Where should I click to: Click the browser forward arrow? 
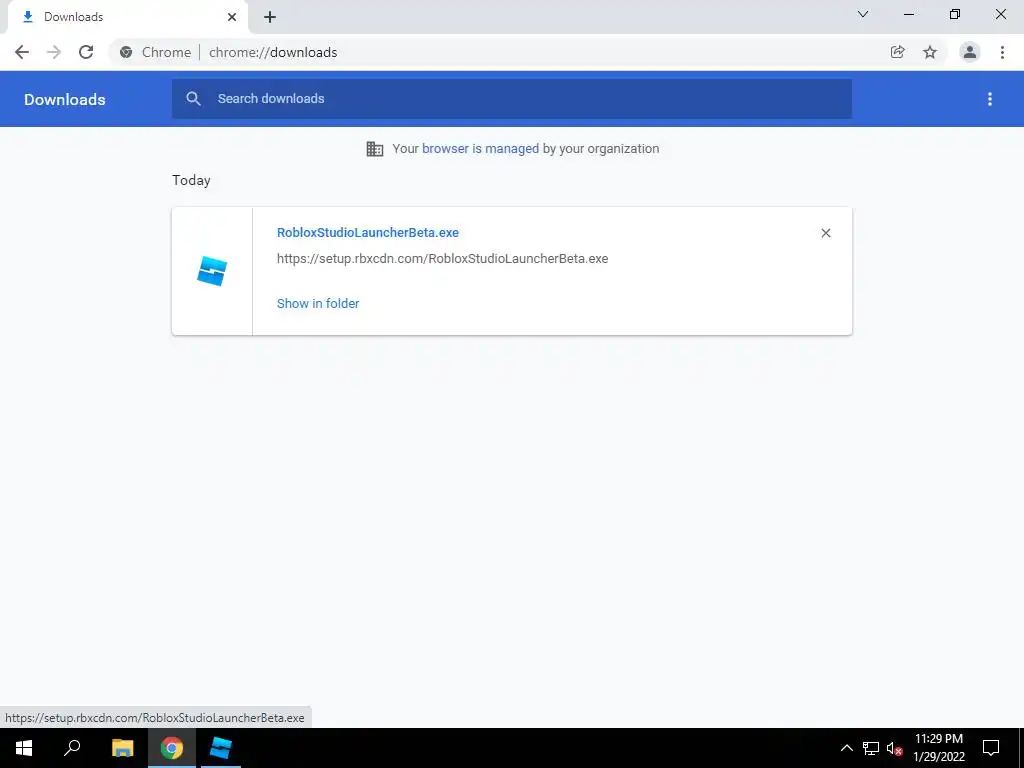point(54,52)
